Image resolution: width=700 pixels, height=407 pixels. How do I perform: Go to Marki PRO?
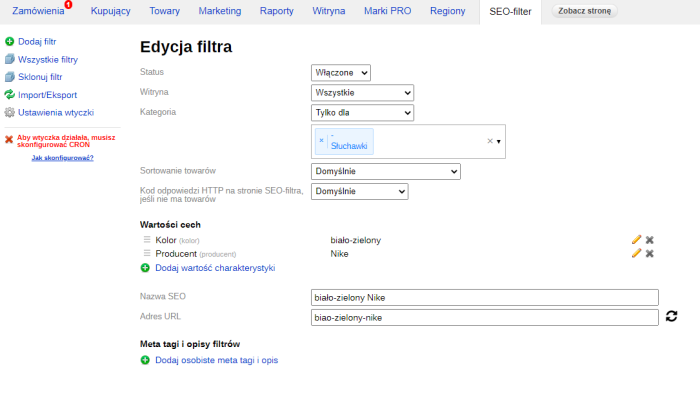[388, 11]
